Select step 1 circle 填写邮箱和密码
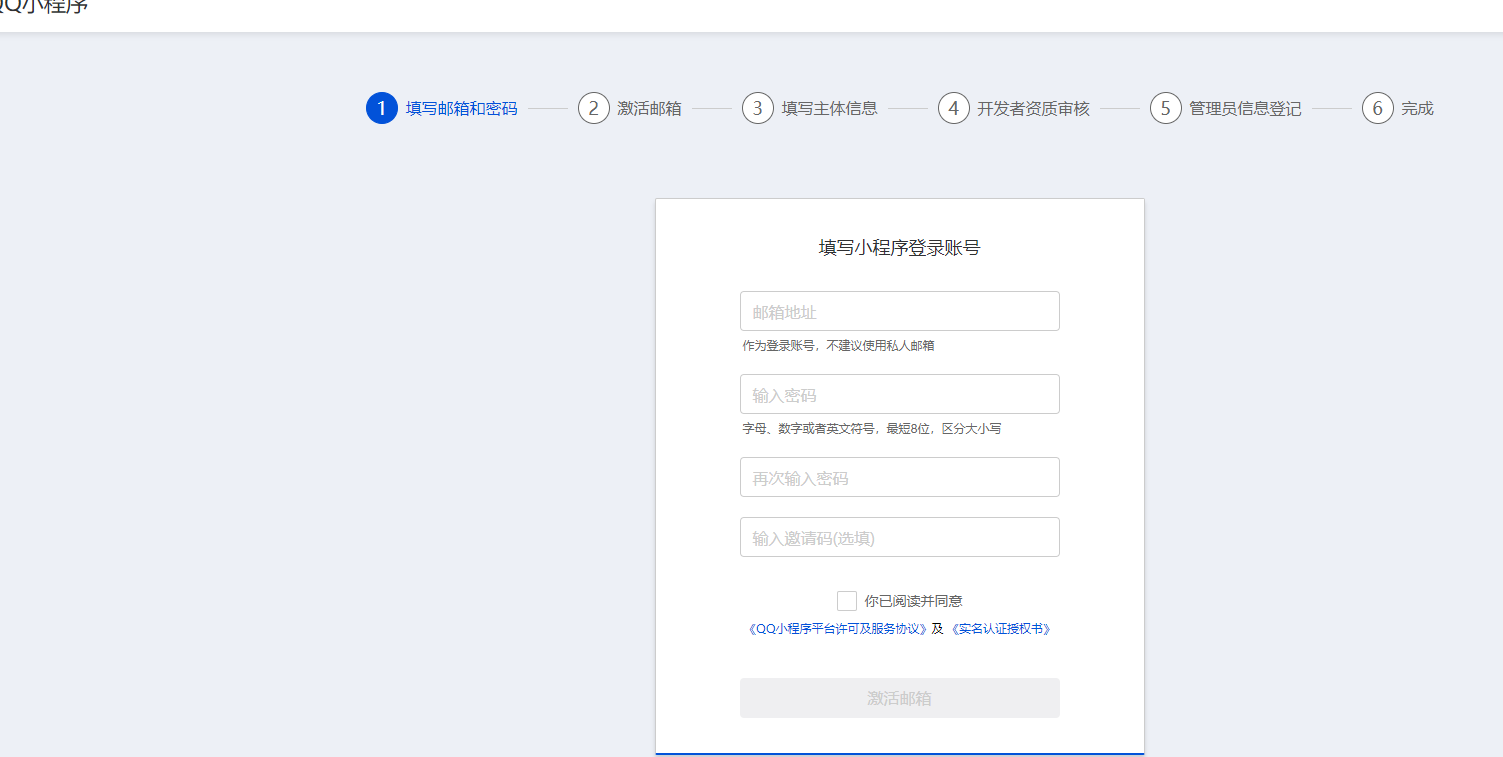The image size is (1503, 757). 382,108
